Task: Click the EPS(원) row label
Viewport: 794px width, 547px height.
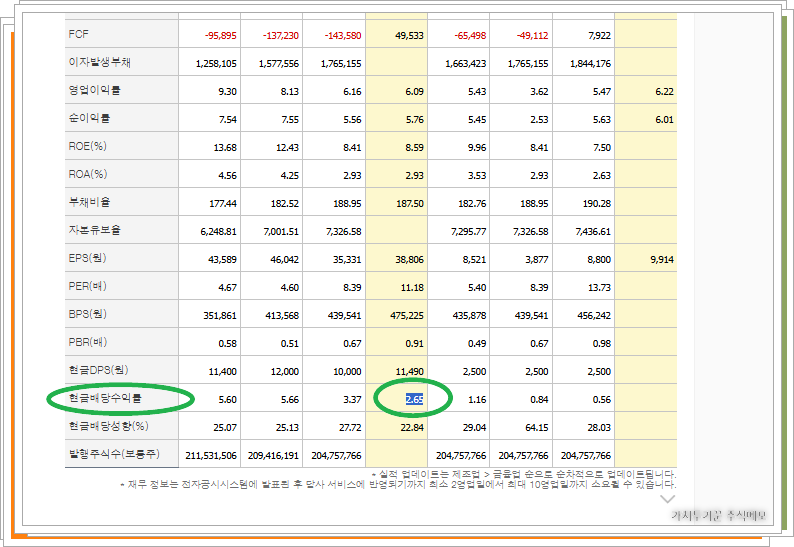Action: pos(88,258)
